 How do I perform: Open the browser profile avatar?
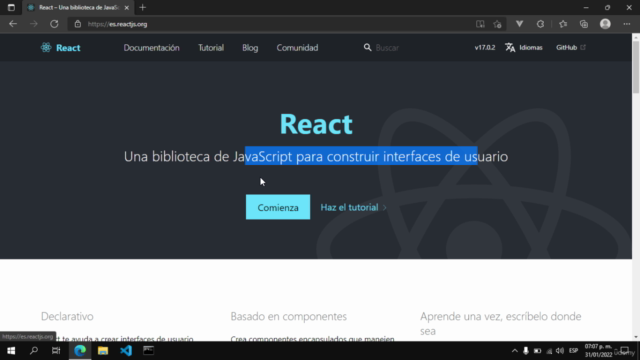point(605,24)
